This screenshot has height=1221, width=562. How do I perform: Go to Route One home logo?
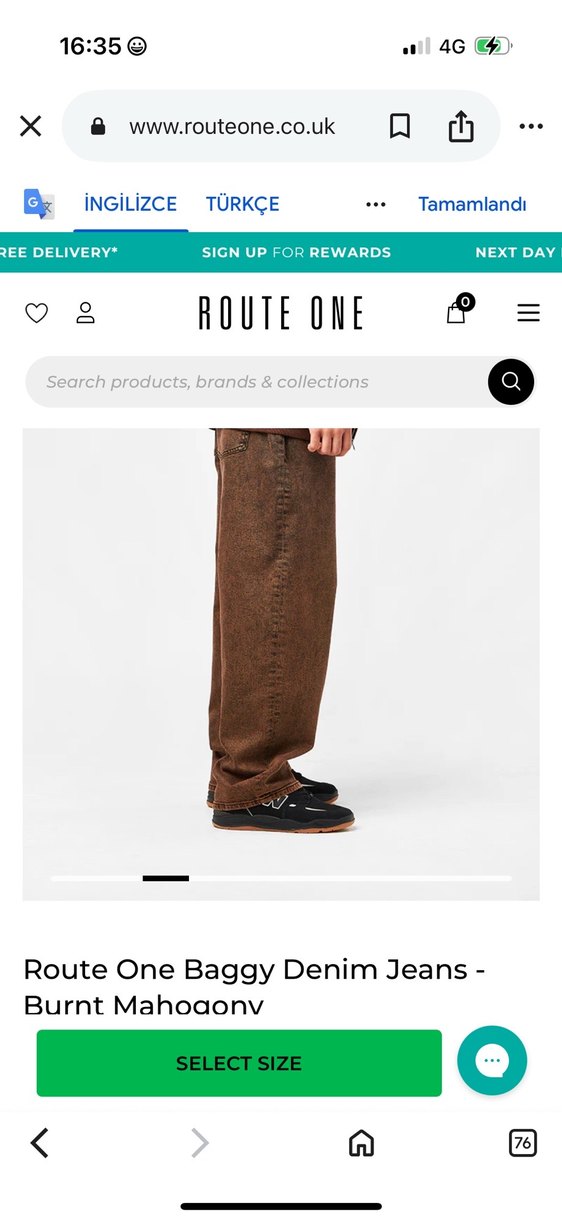click(x=281, y=314)
